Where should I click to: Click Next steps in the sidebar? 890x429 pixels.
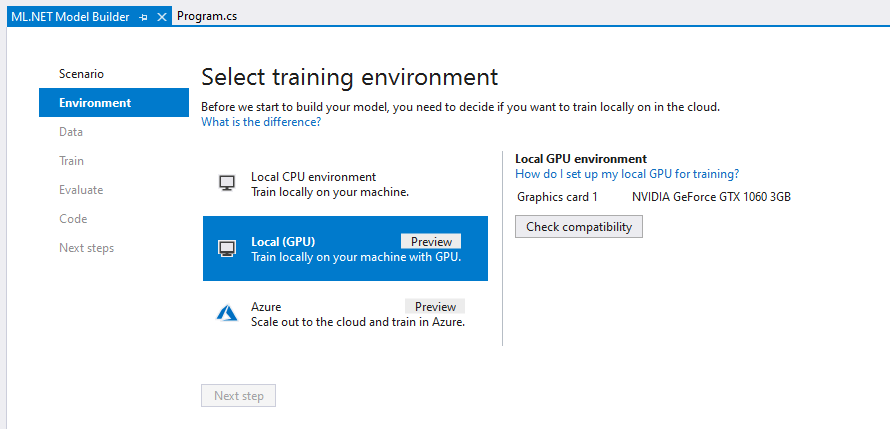point(86,248)
